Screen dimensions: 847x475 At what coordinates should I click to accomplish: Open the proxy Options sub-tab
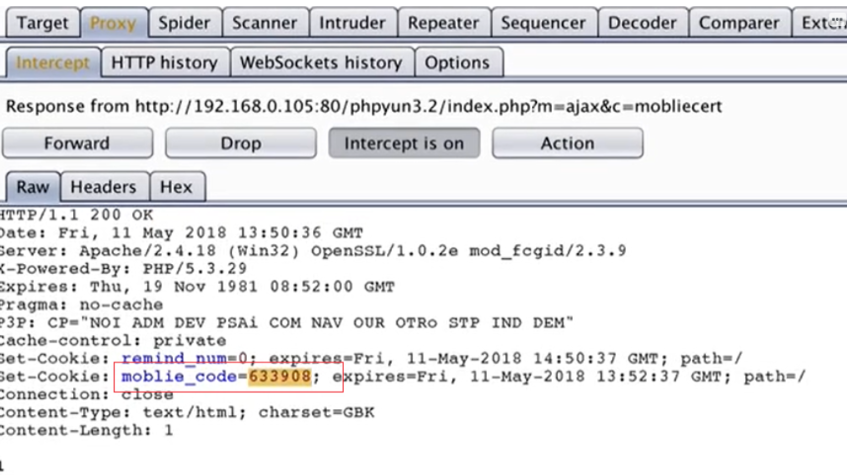click(457, 62)
